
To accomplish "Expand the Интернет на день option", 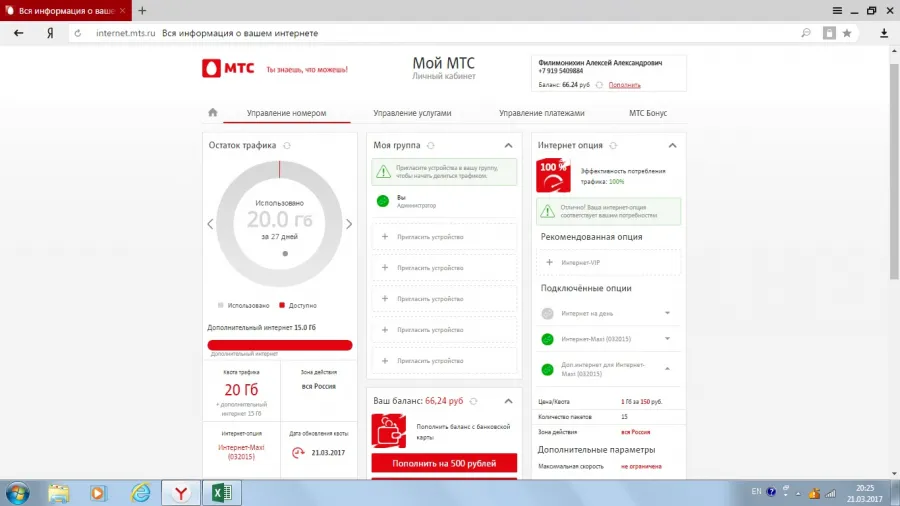I will [x=668, y=313].
